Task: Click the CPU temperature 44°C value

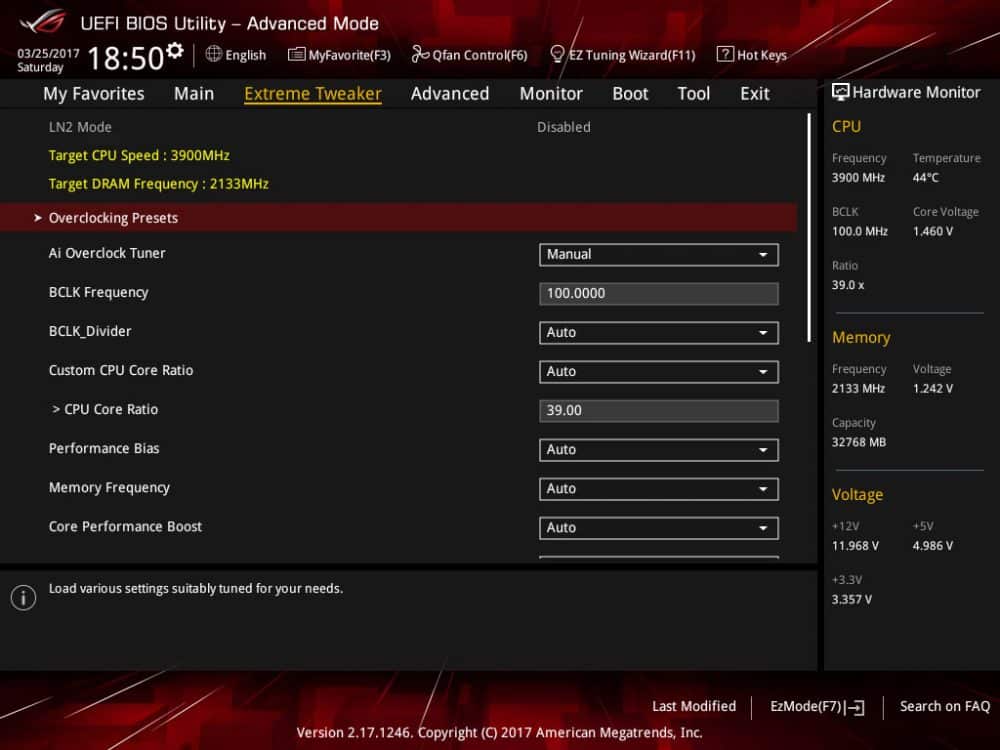Action: pyautogui.click(x=925, y=178)
